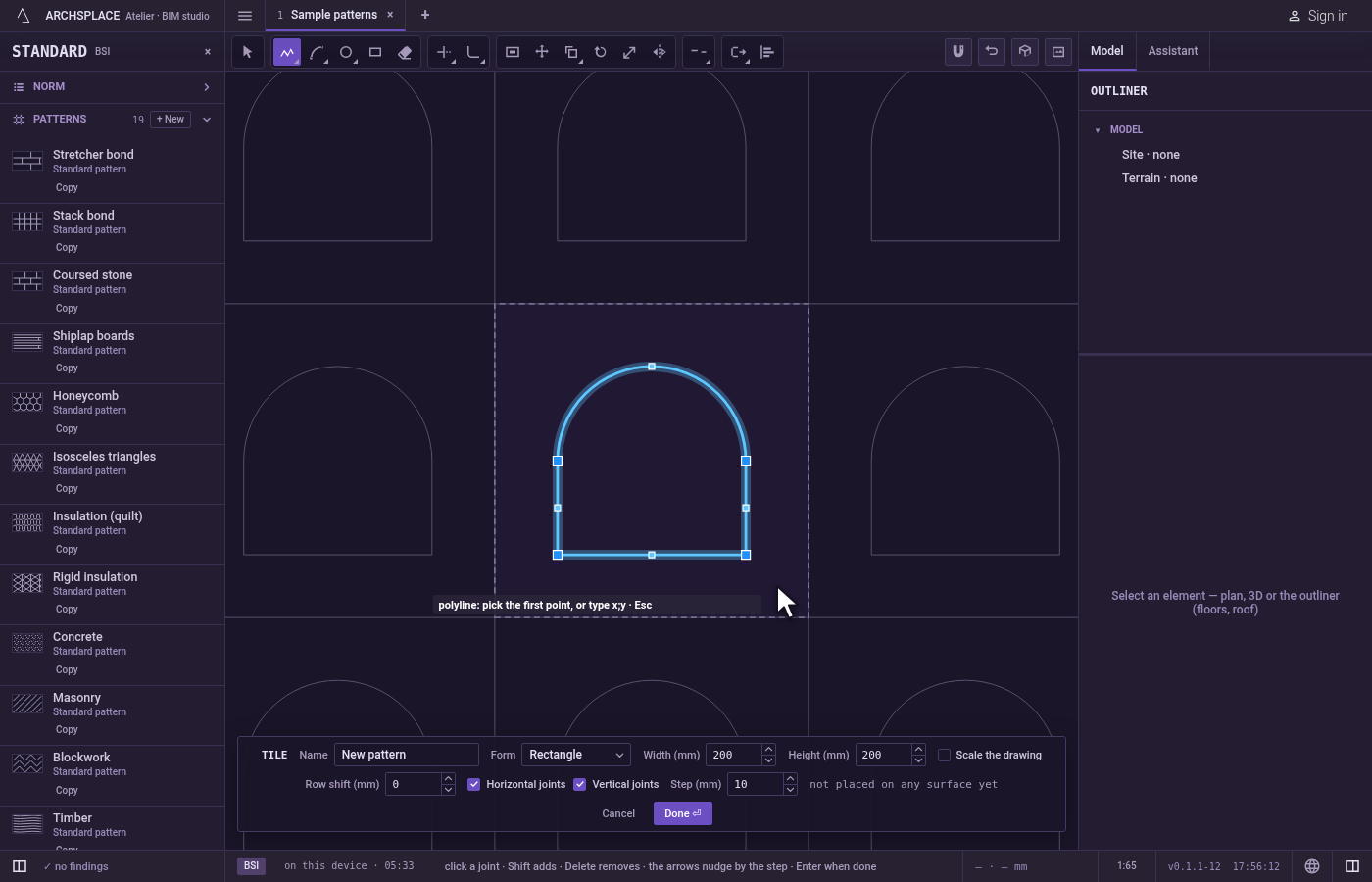
Task: Click the Done button
Action: coord(683,813)
